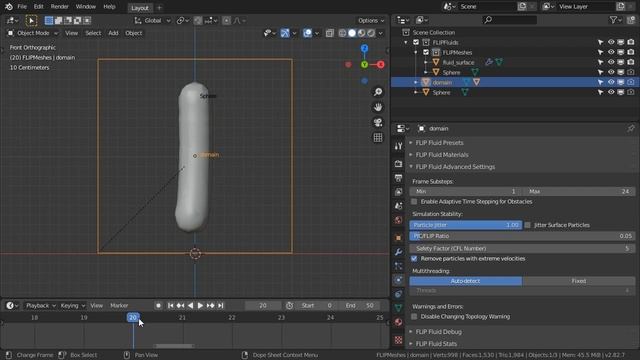Hide domain object with its eye icon
This screenshot has height=360, width=640.
611,82
